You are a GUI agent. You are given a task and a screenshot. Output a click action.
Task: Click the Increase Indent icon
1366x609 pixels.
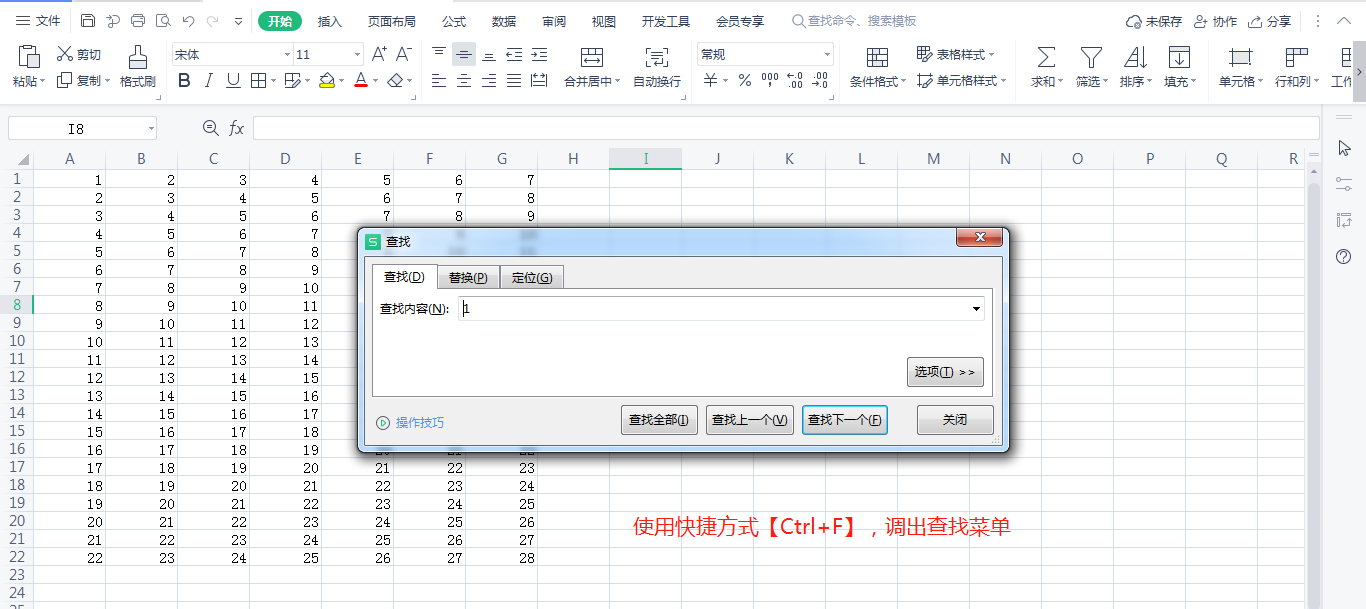(539, 54)
